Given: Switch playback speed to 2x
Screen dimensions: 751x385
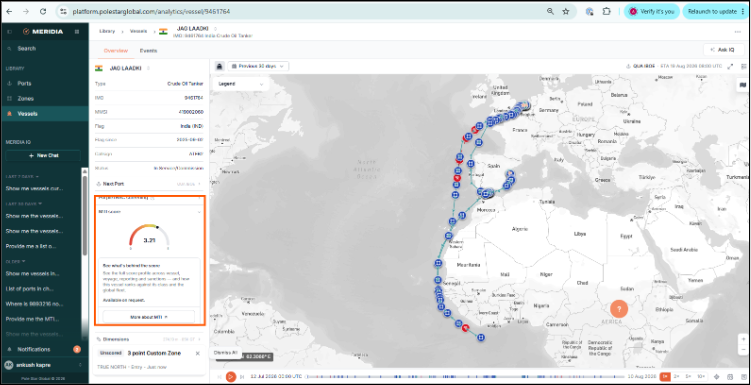Looking at the screenshot, I should click(677, 377).
